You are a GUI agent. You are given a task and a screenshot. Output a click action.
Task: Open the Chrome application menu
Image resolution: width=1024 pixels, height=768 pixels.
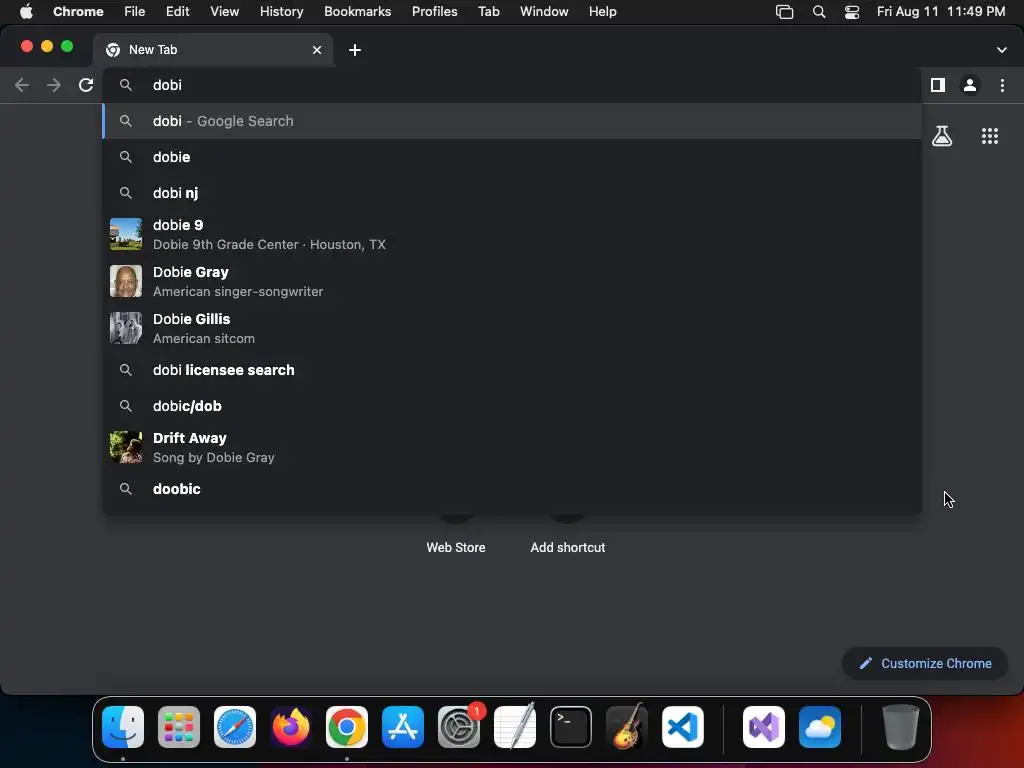[x=78, y=11]
